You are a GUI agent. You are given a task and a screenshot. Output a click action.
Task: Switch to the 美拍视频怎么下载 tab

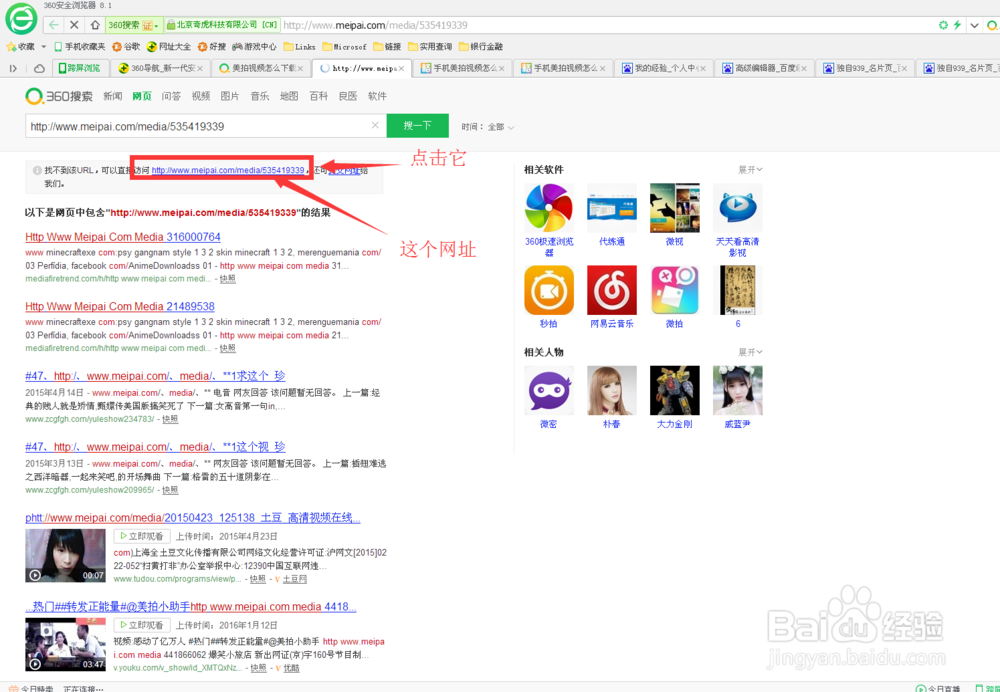point(261,68)
